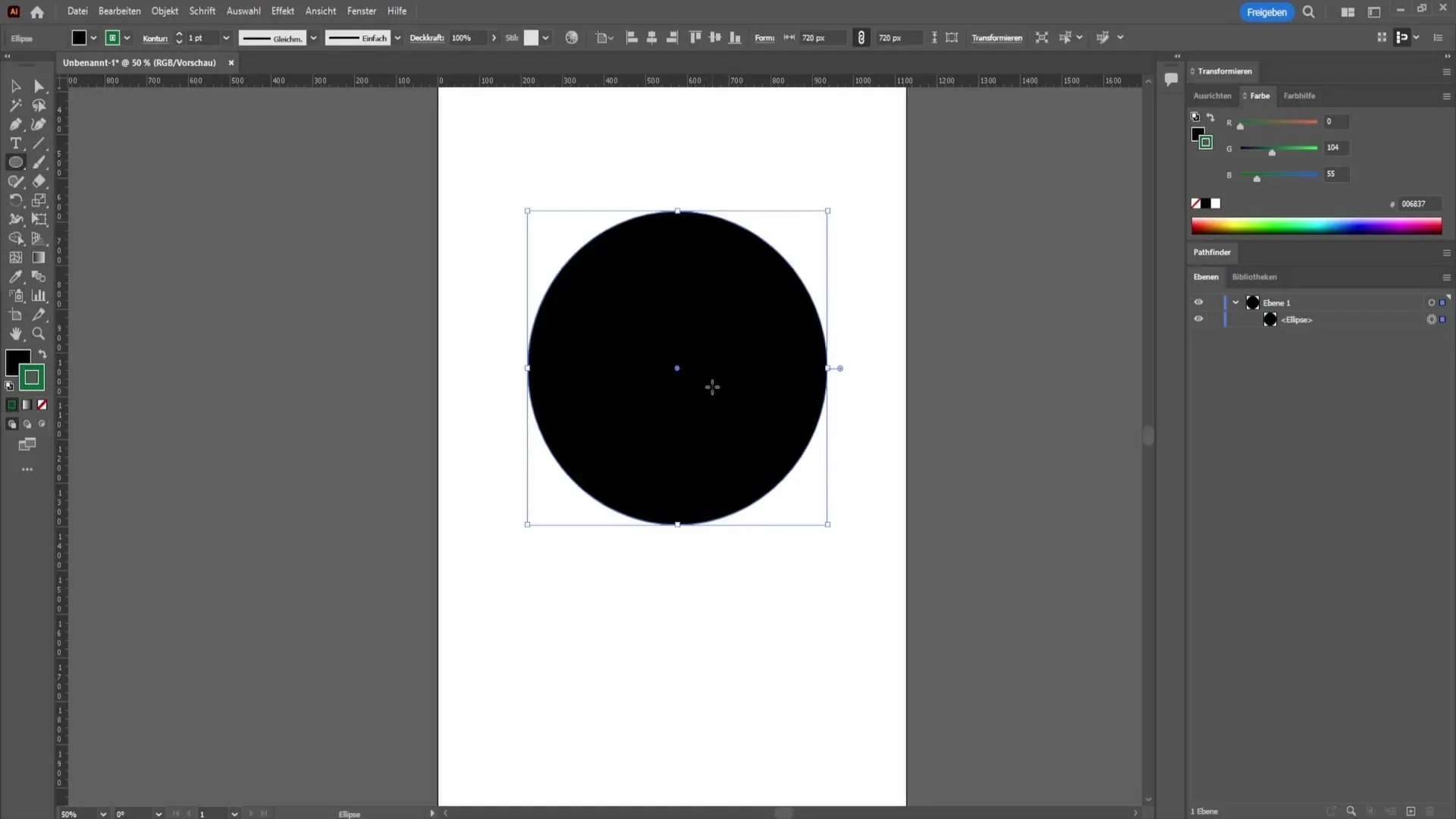Click the Ausrichten tab

pos(1211,95)
